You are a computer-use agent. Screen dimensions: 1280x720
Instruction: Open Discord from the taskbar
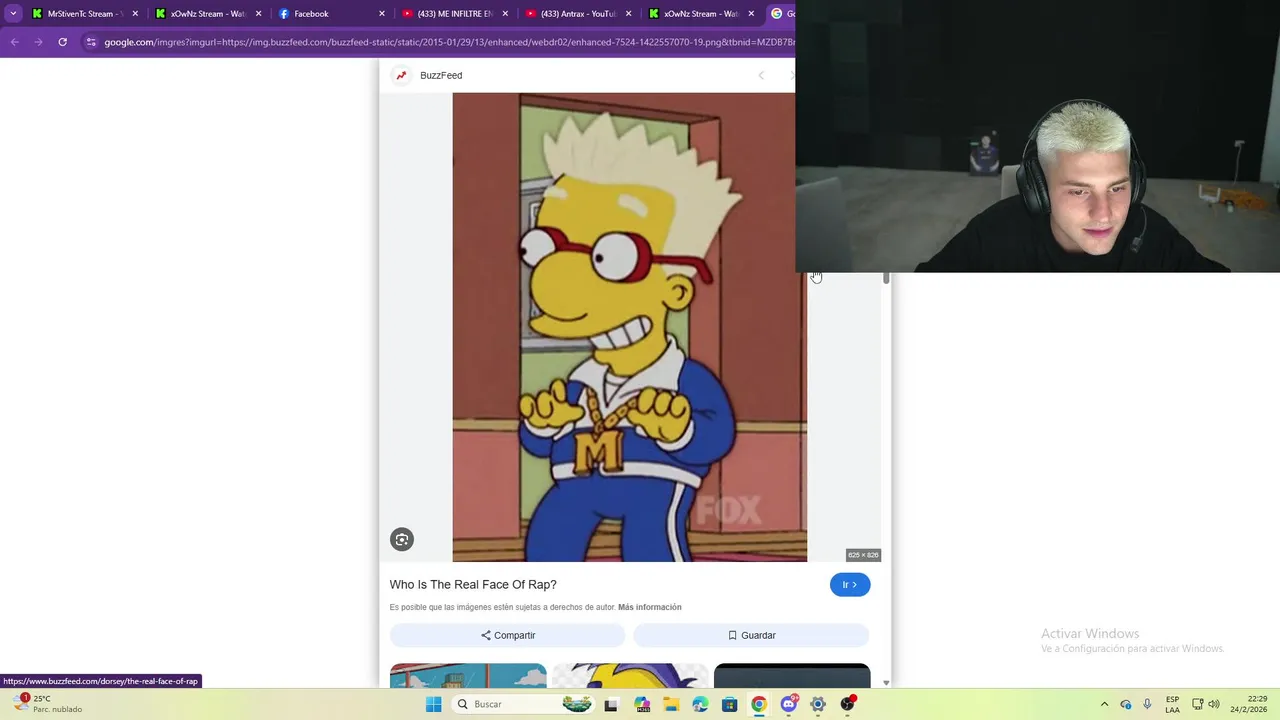tap(788, 704)
